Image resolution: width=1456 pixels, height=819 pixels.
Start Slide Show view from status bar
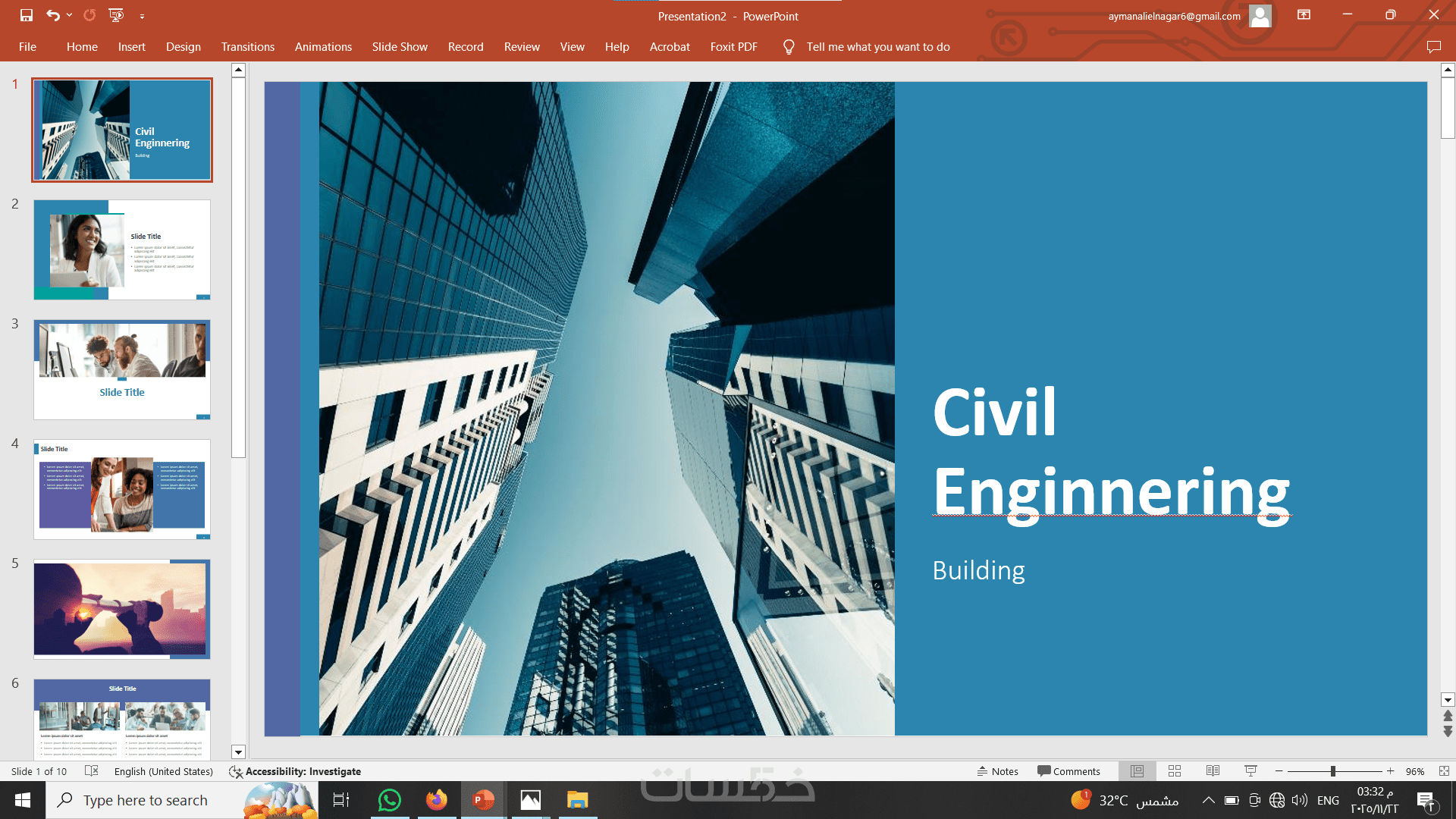[1250, 771]
